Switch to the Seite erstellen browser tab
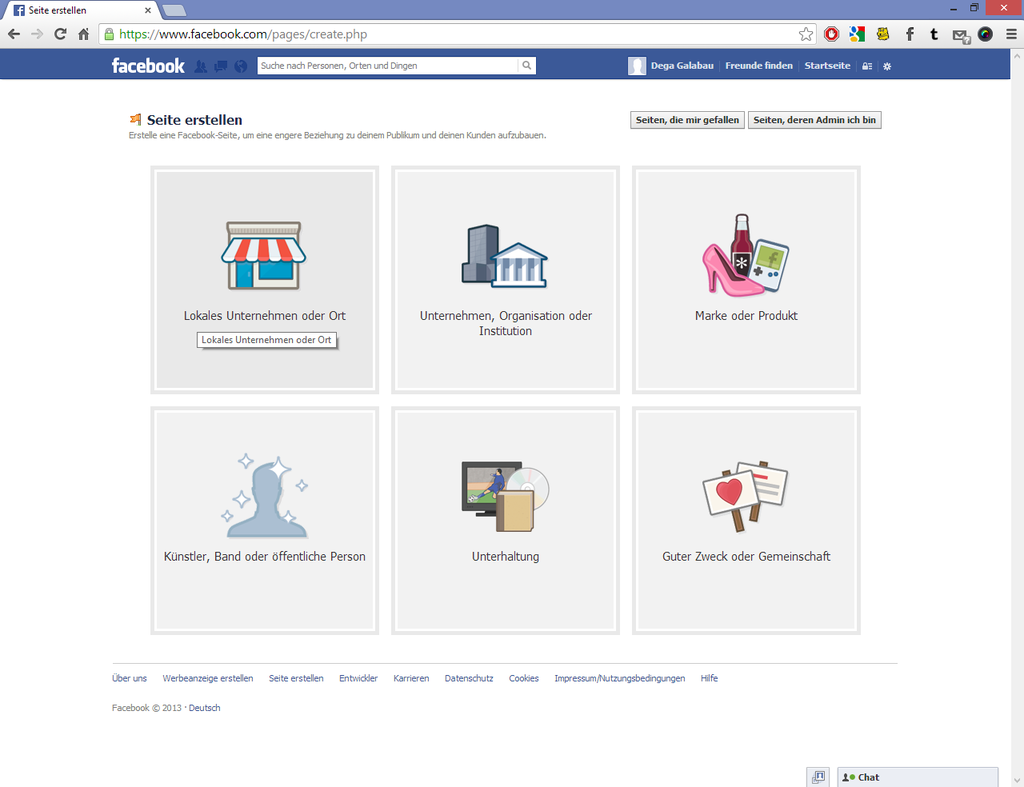The width and height of the screenshot is (1024, 787). click(78, 10)
